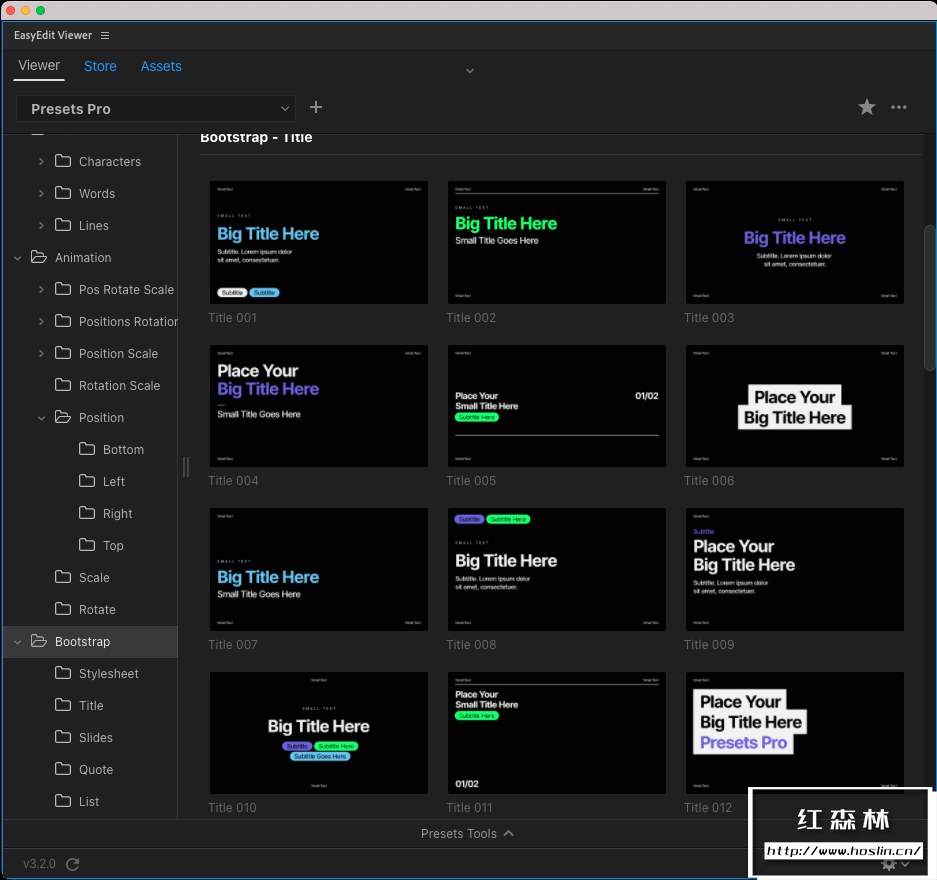Switch to the Store tab
The height and width of the screenshot is (880, 937).
[100, 66]
